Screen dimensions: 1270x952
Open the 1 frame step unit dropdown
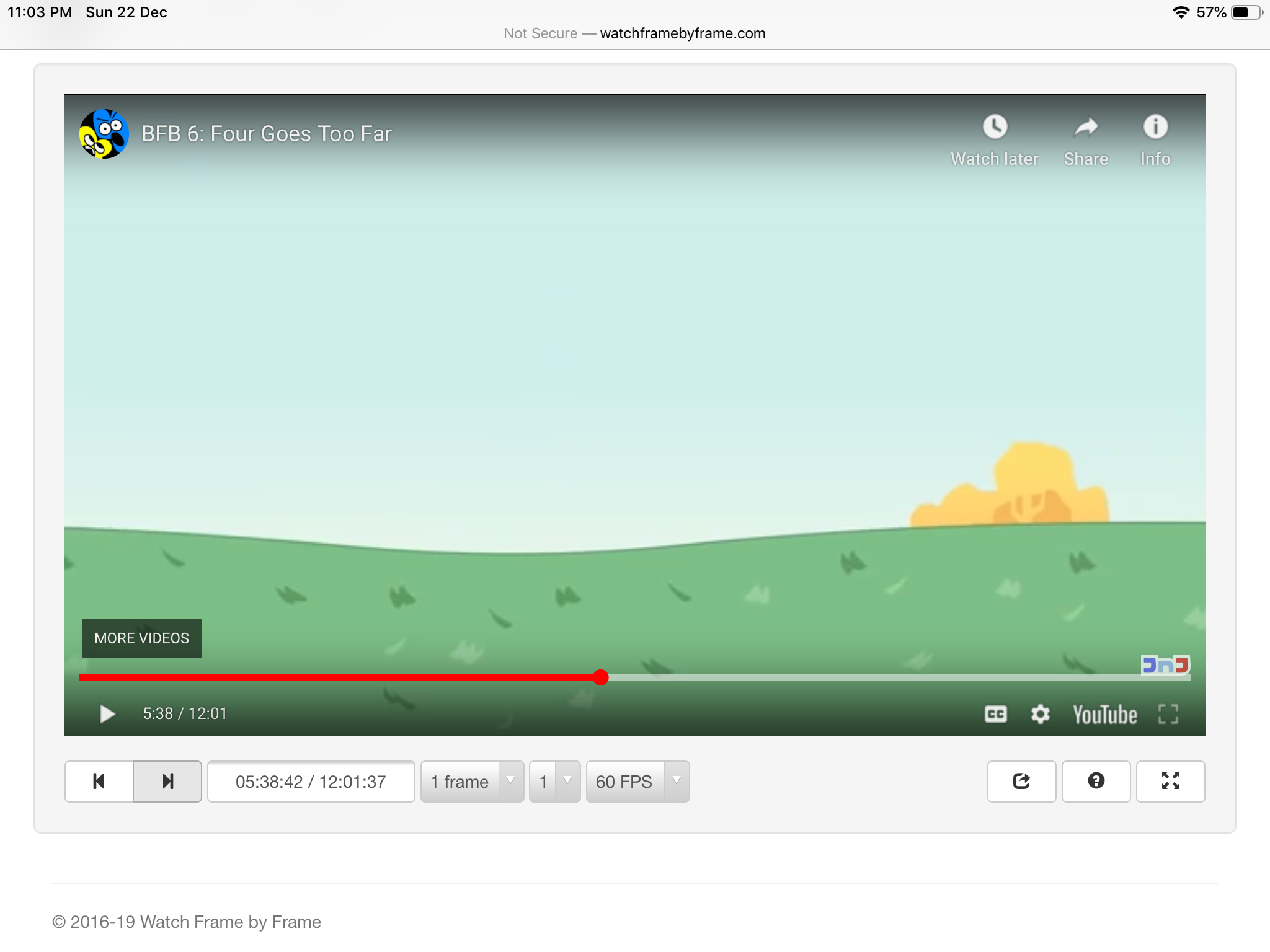click(x=473, y=782)
